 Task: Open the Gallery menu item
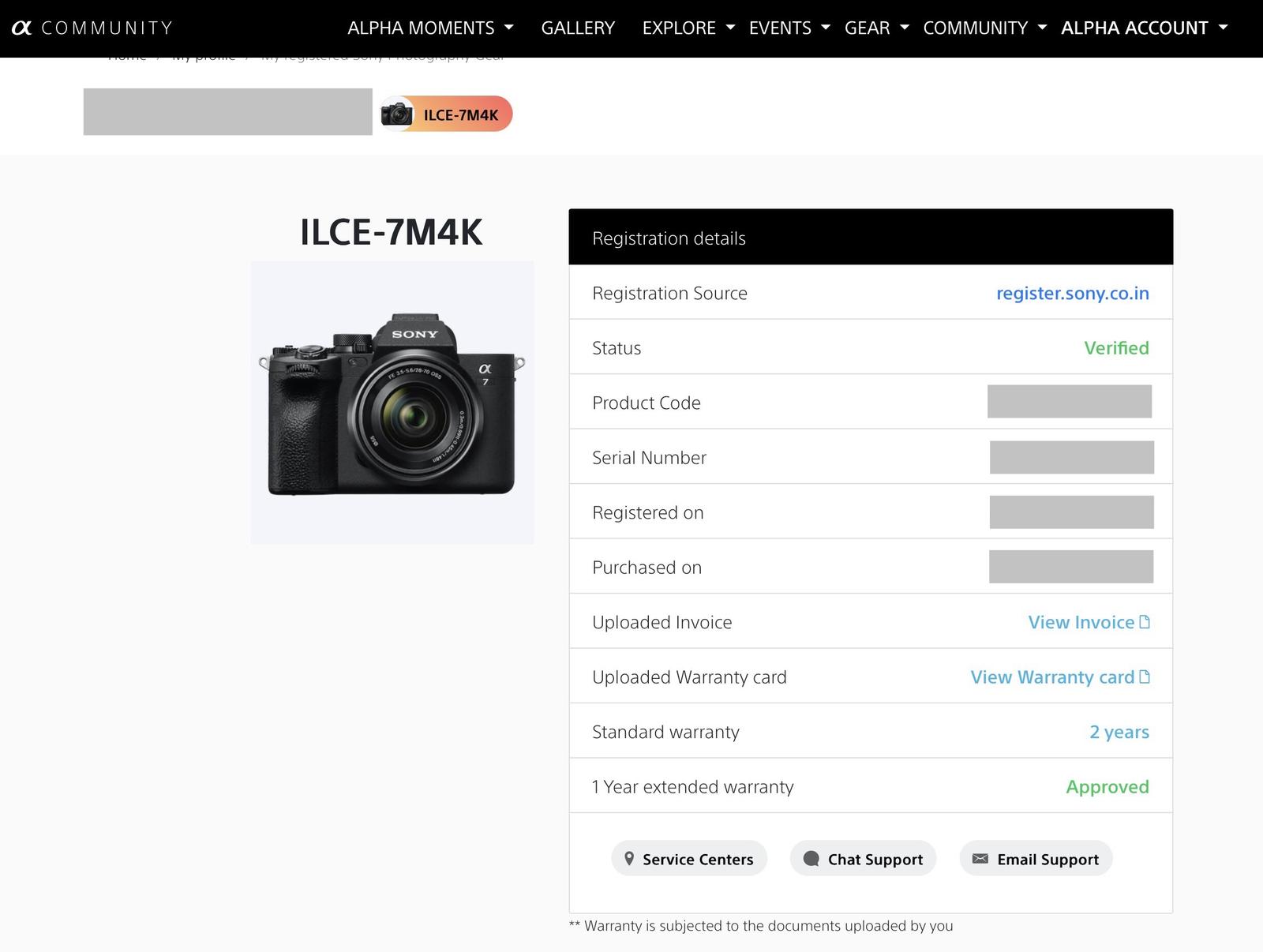click(578, 28)
